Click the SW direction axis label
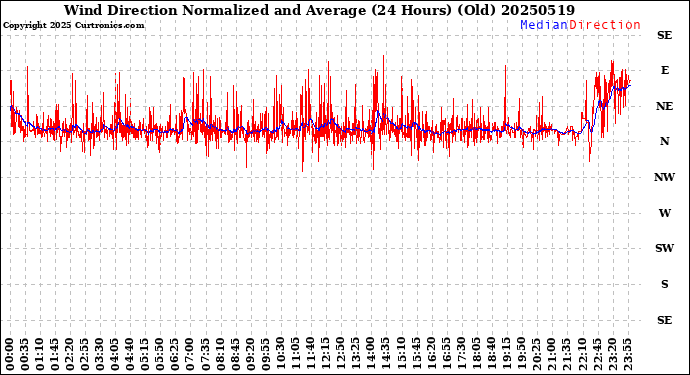The image size is (690, 375). [x=664, y=248]
